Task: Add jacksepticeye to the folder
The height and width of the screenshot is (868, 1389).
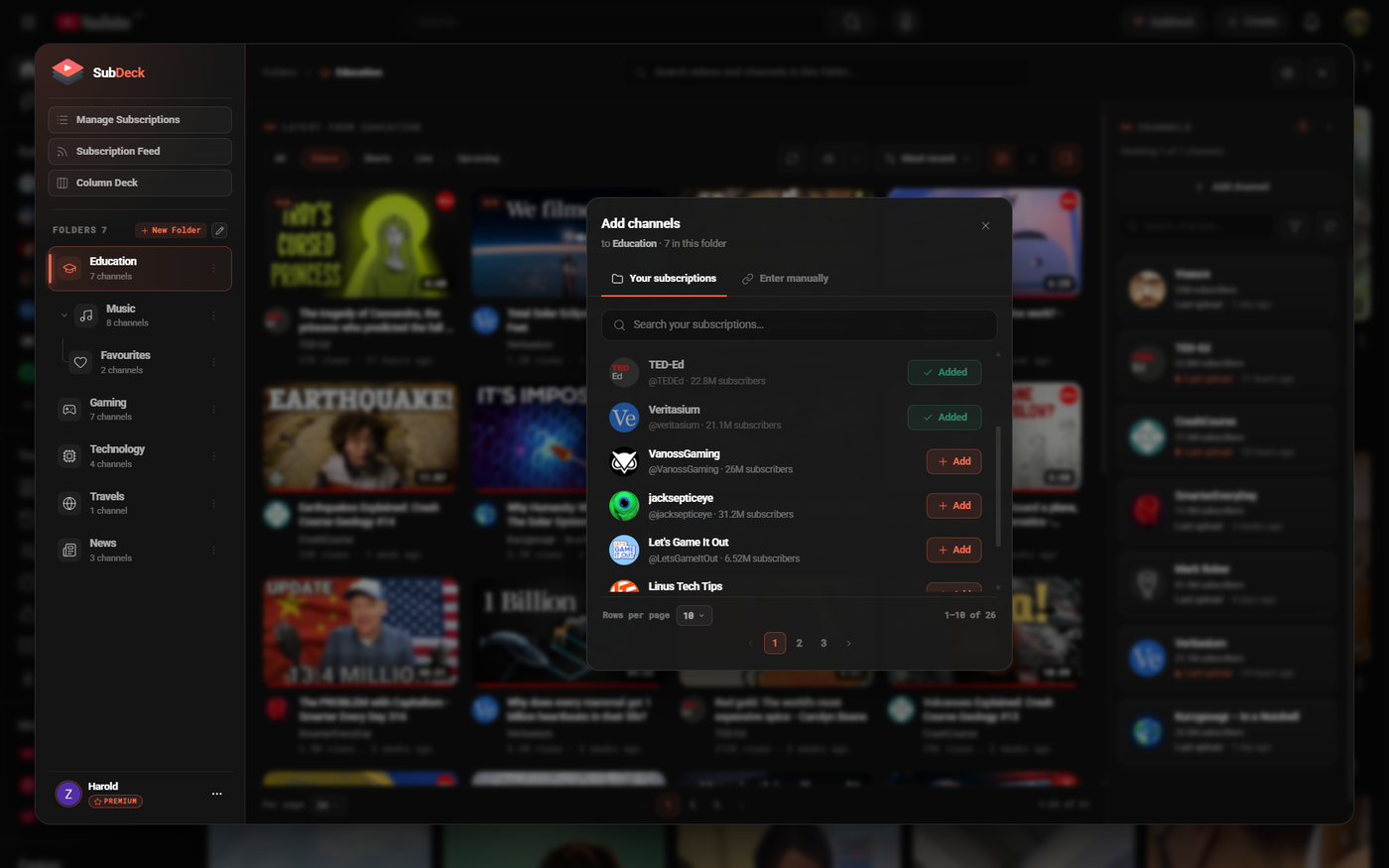Action: coord(953,506)
